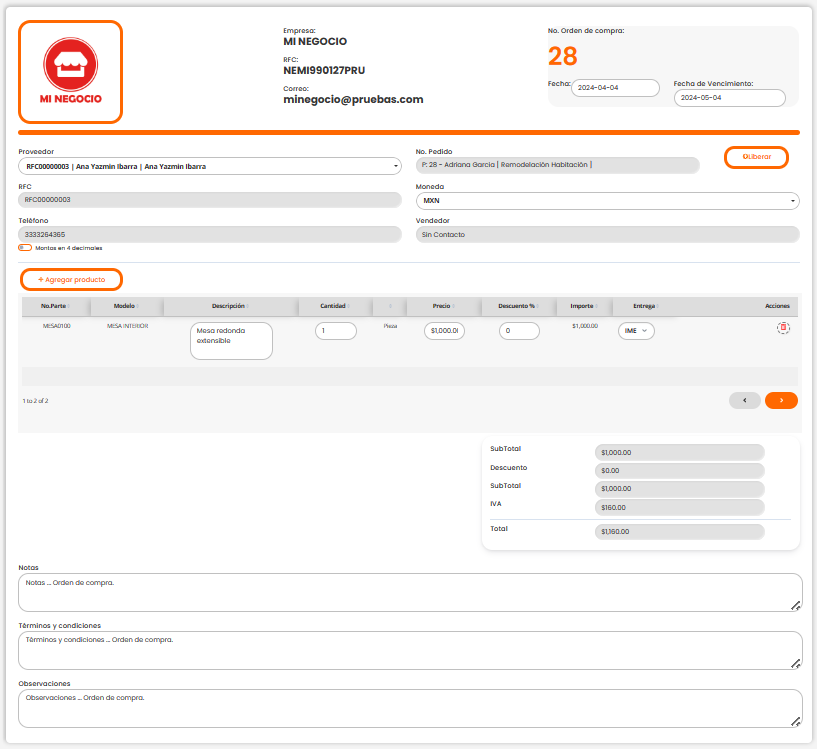Click the Cantidad column header
The image size is (817, 749).
point(333,306)
